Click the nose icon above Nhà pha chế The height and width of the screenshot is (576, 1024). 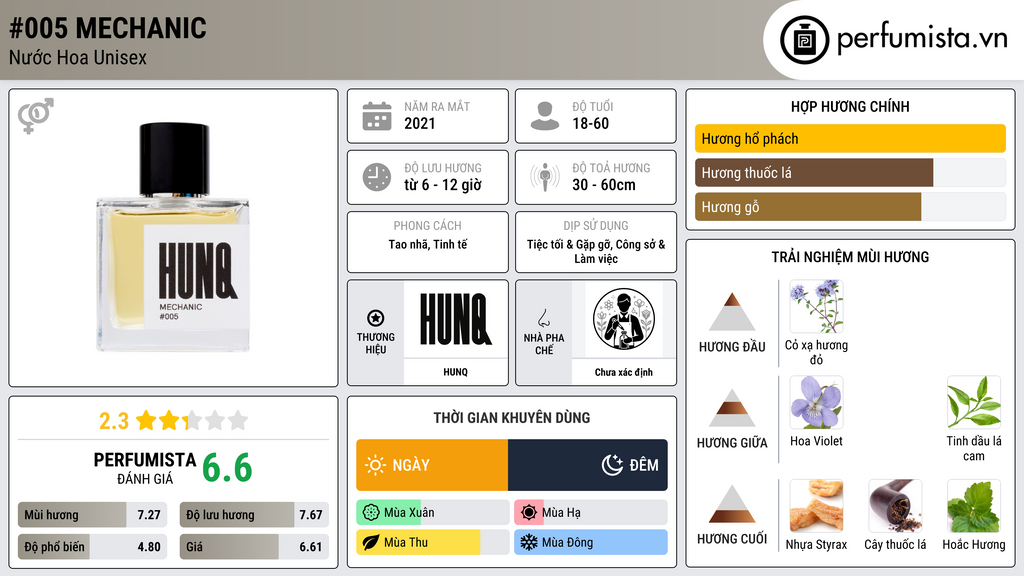coord(543,318)
